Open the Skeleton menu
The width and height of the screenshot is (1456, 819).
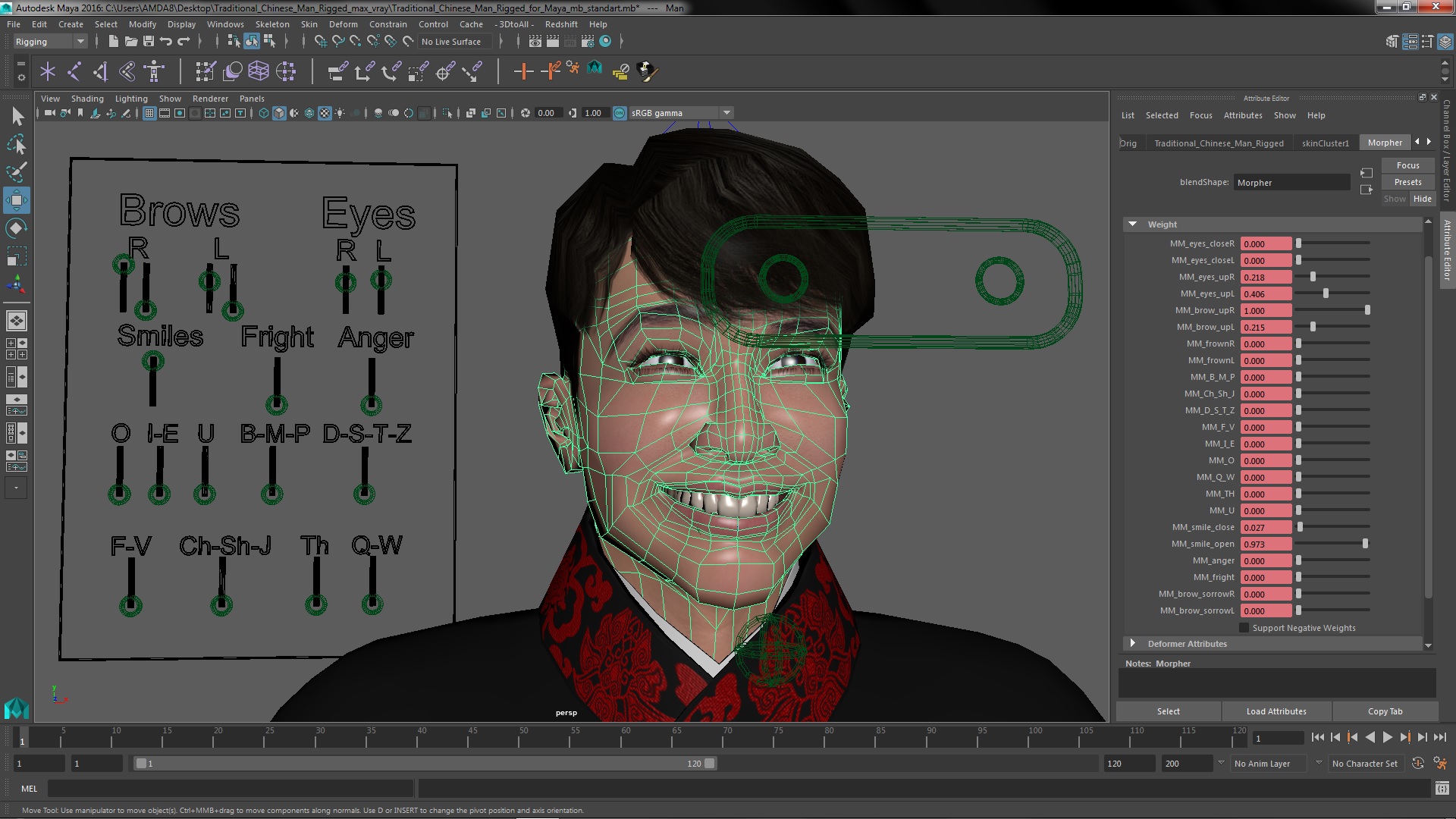pos(271,24)
